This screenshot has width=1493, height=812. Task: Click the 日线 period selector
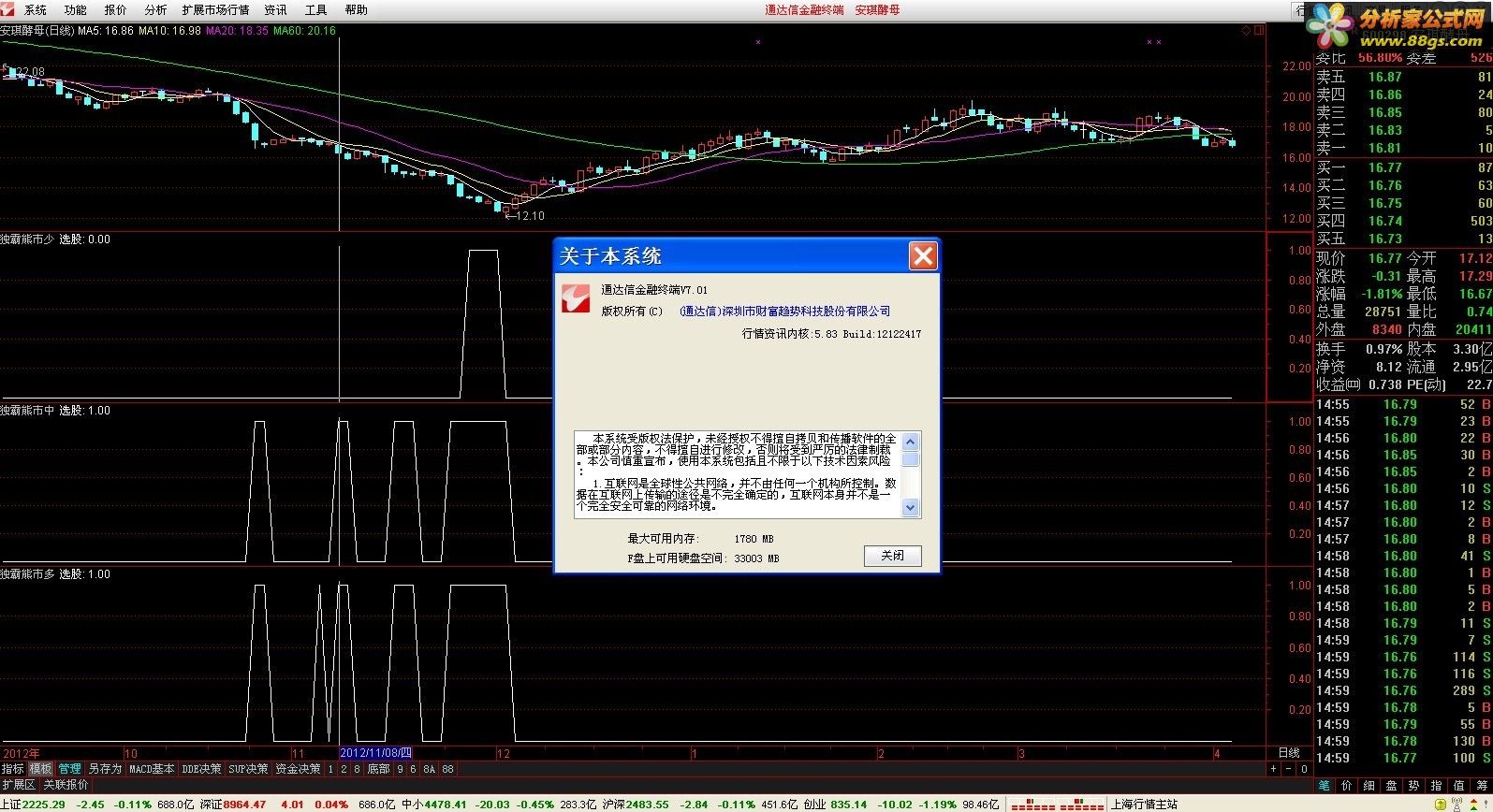[1288, 753]
